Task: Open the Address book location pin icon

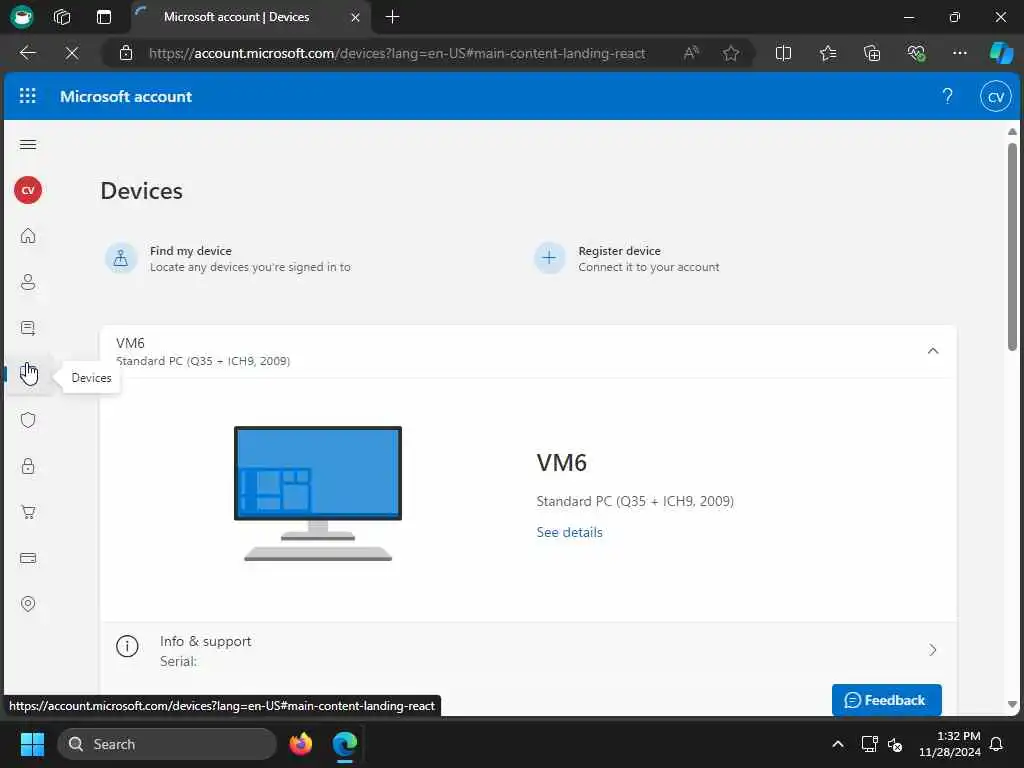Action: tap(27, 603)
